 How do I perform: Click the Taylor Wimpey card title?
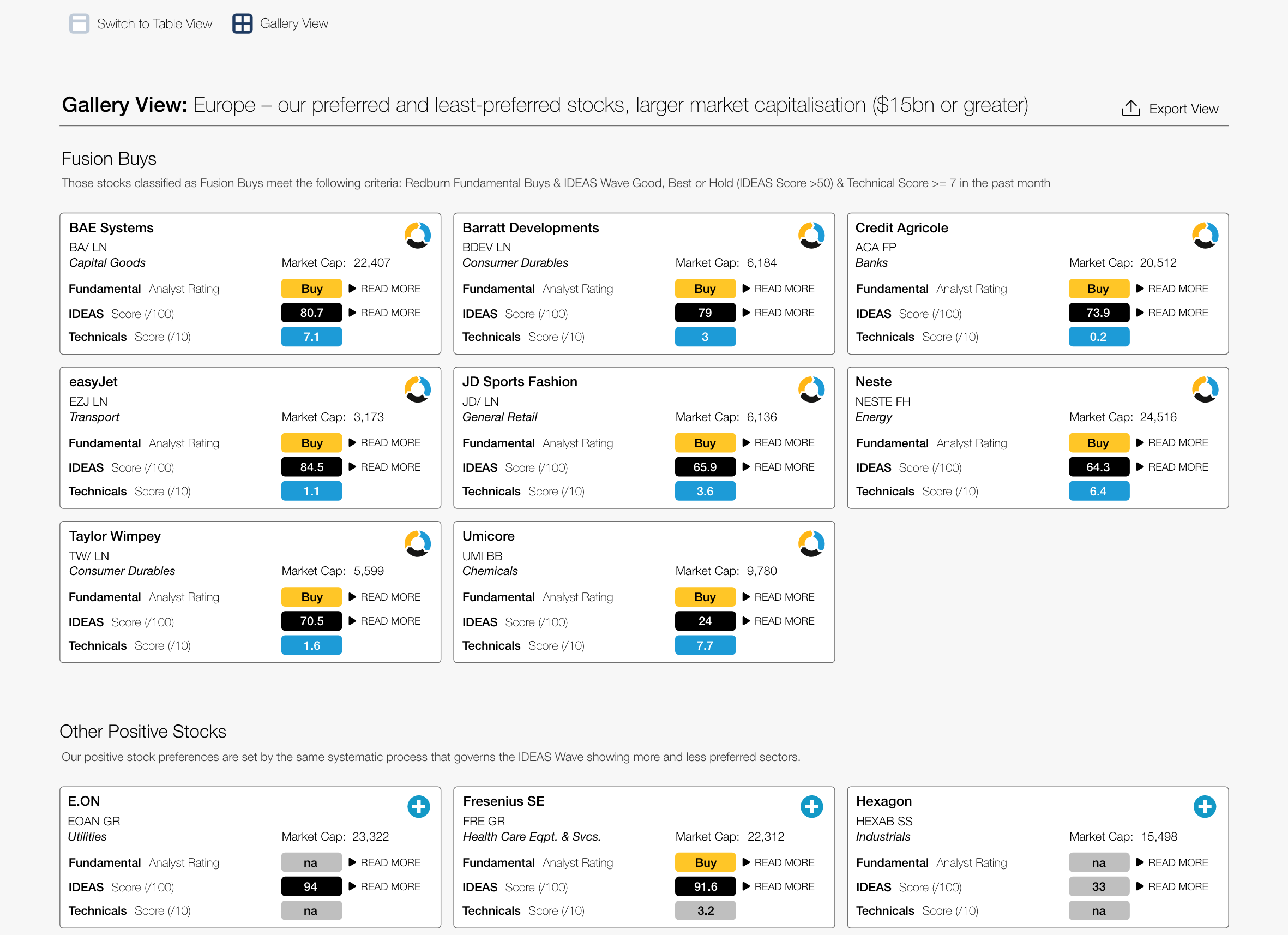[x=115, y=536]
